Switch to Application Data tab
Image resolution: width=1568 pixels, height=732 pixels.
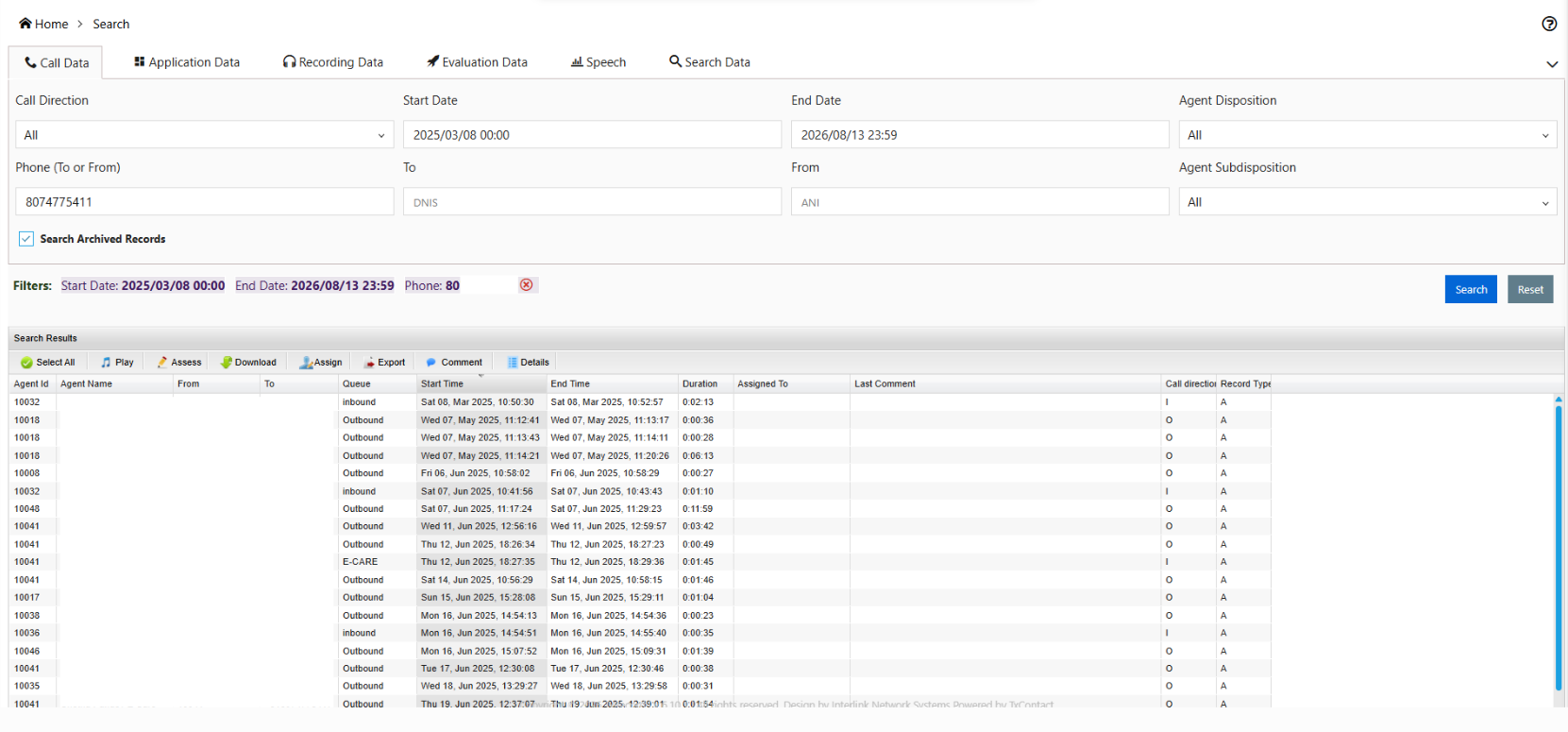[x=187, y=62]
